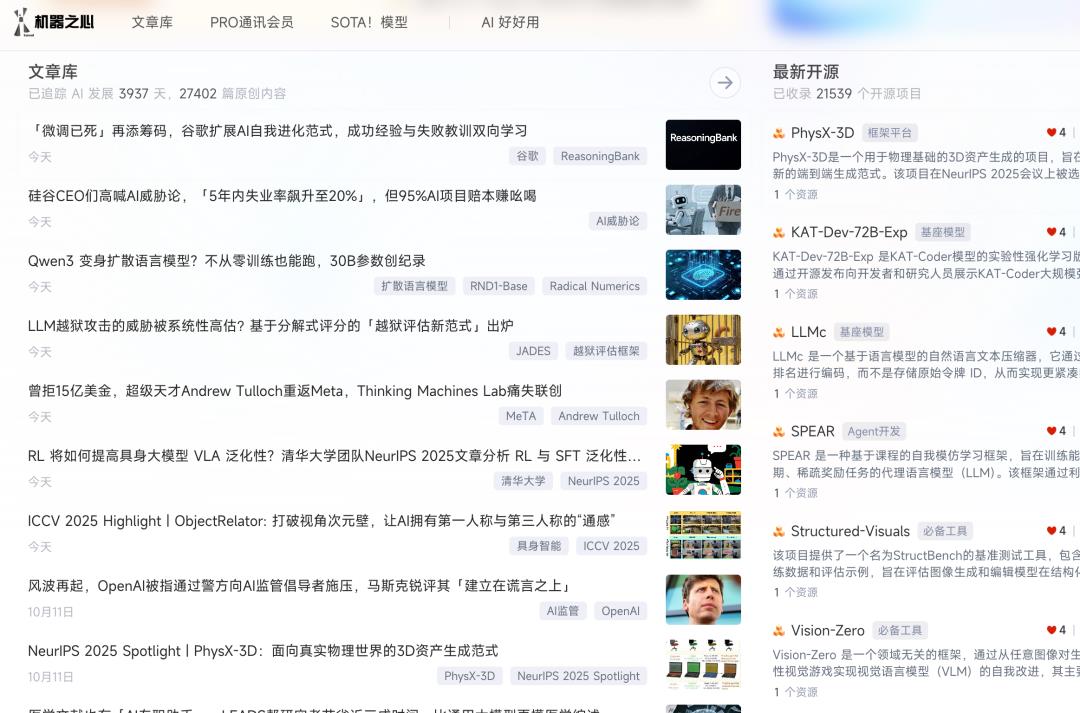
Task: Click the 机器之心 logo icon
Action: click(22, 22)
